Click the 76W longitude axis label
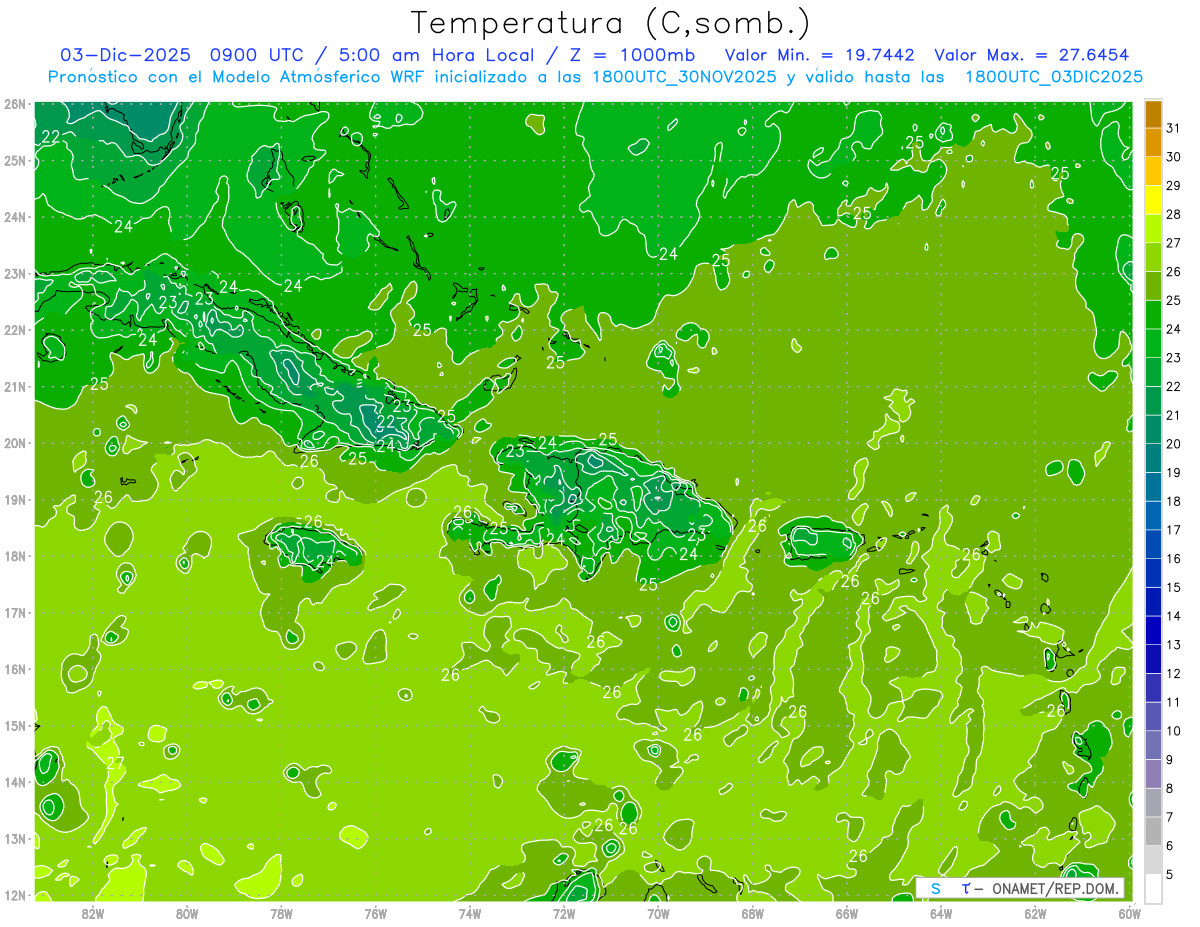 click(x=375, y=913)
